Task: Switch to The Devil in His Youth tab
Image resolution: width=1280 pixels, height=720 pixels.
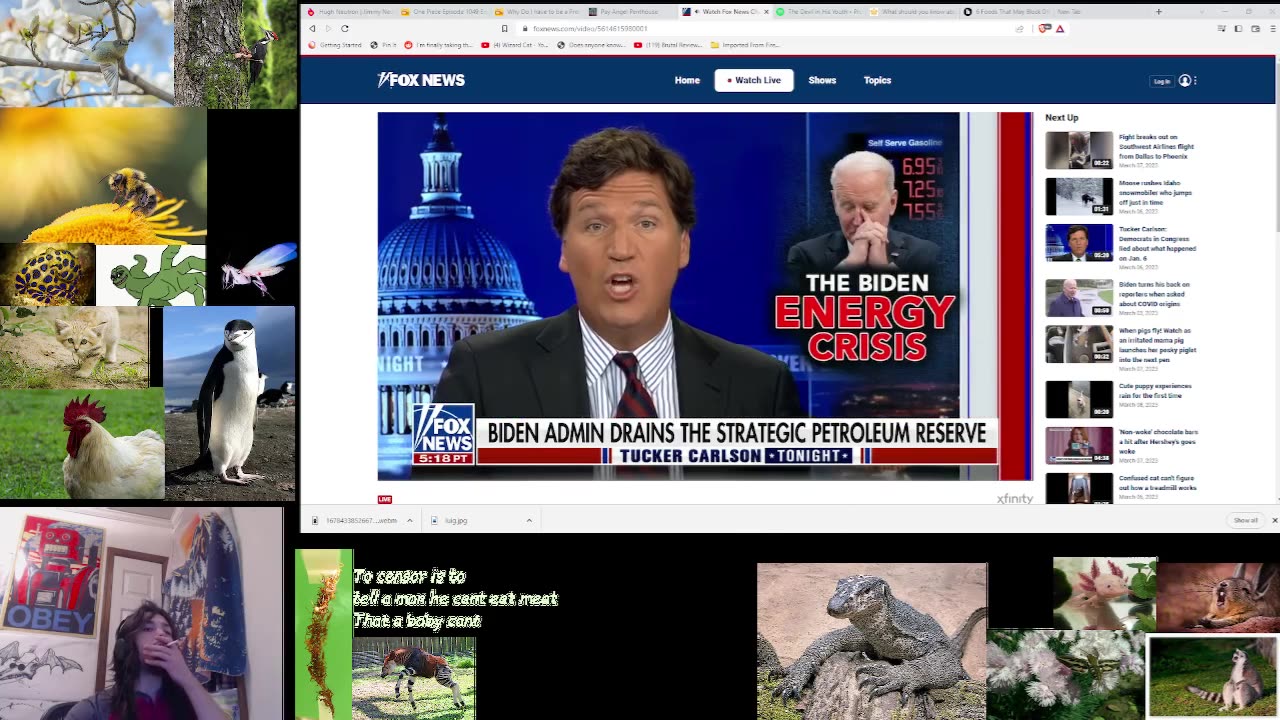Action: [x=818, y=12]
